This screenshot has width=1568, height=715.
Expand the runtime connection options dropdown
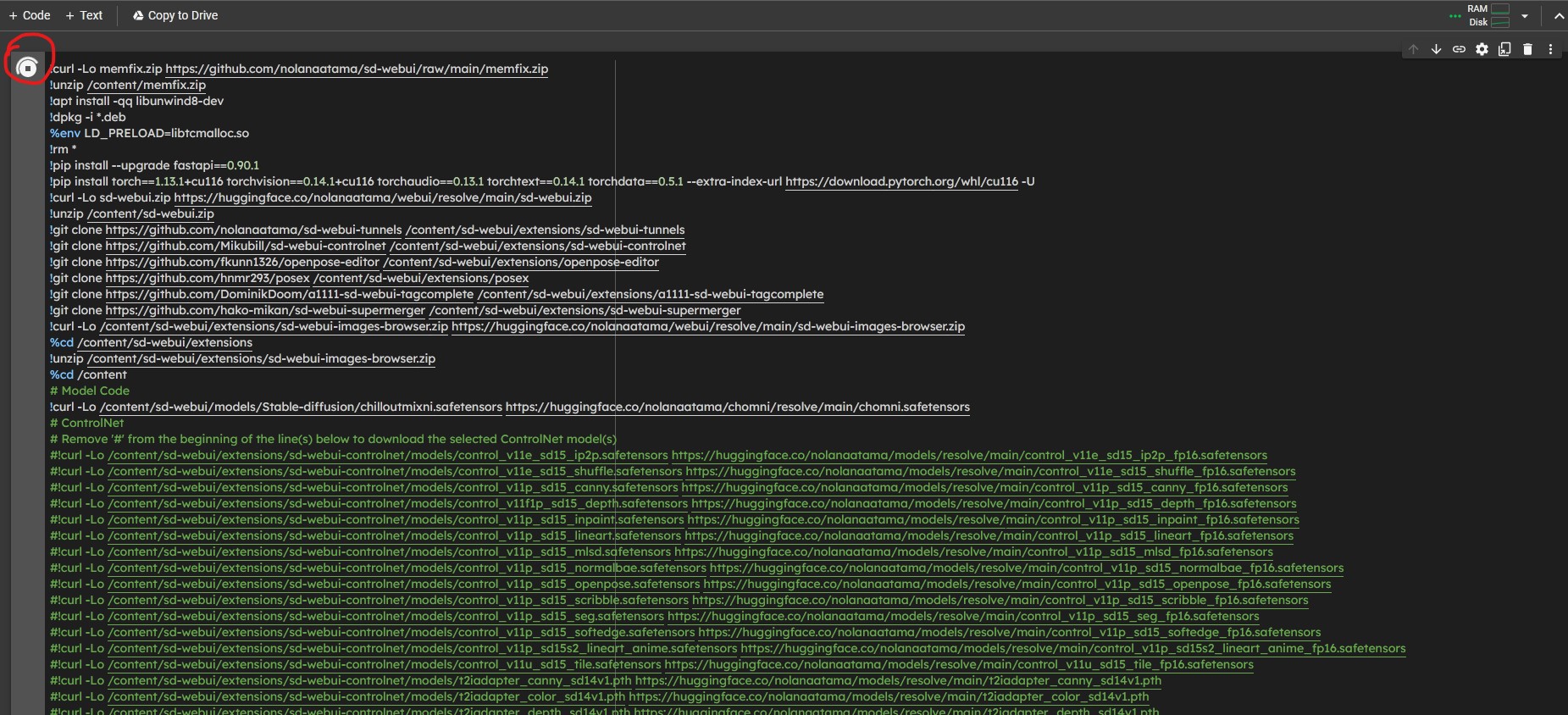(x=1525, y=15)
